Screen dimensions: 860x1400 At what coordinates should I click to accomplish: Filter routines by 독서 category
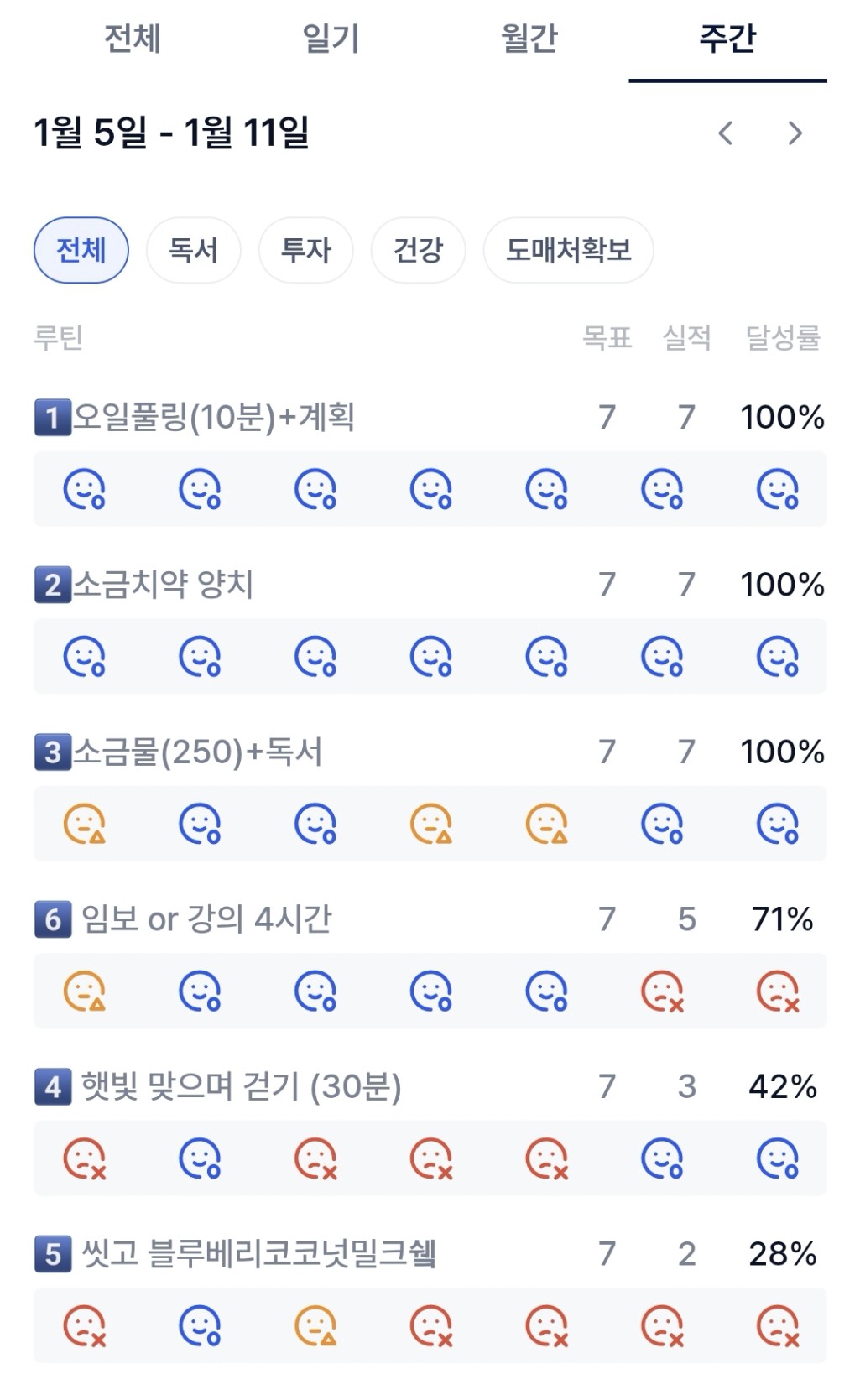(x=193, y=250)
